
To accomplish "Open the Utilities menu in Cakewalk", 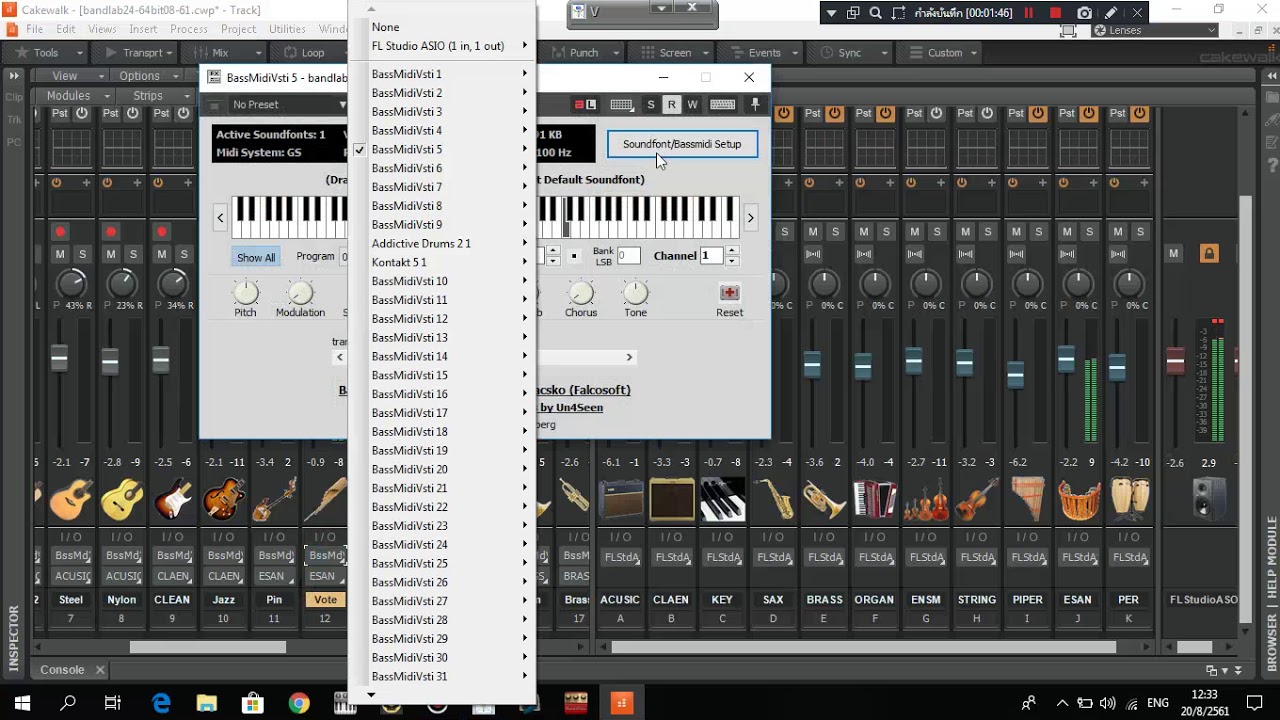I will (x=287, y=29).
